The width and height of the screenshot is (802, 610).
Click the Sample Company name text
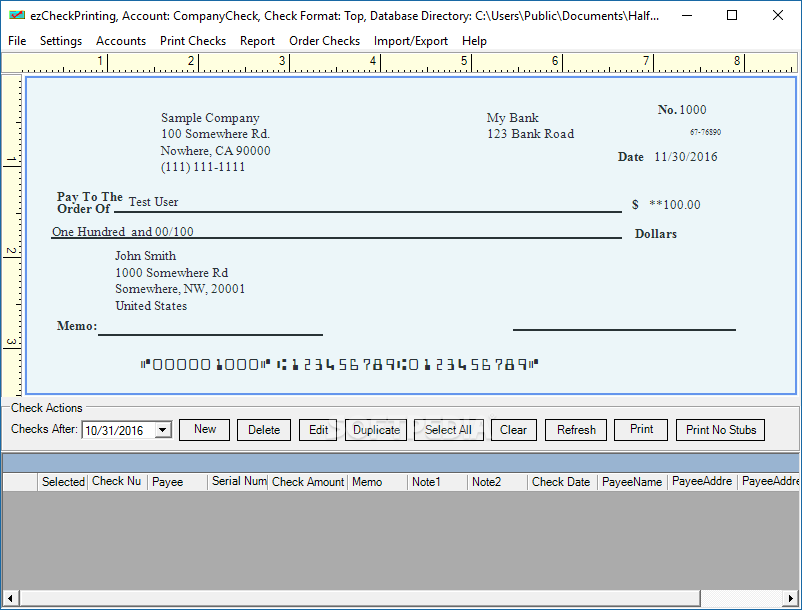[210, 118]
